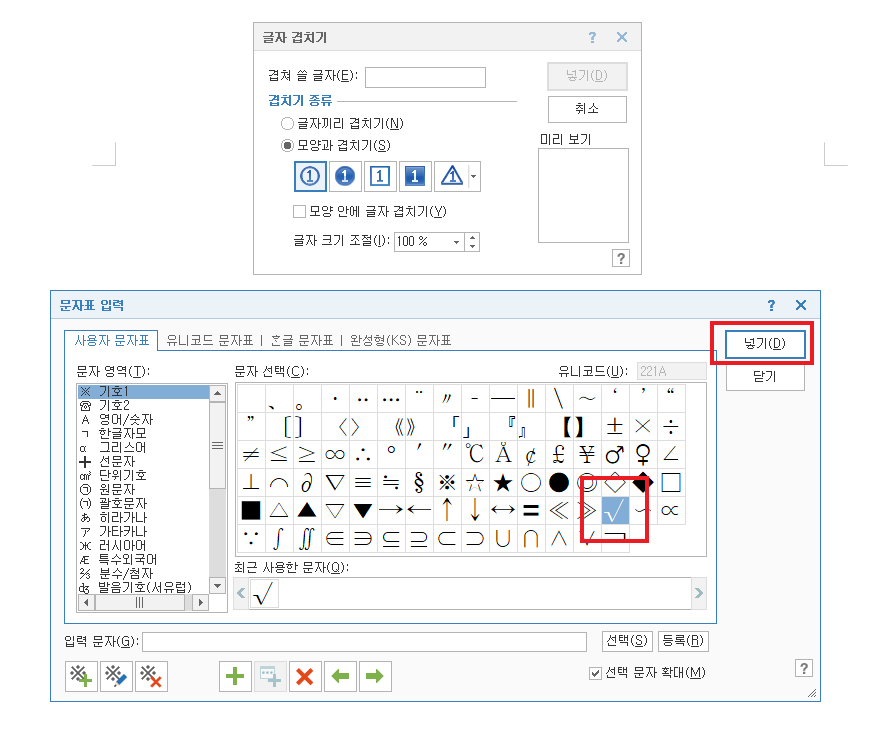
Task: Select the filled circle number shape
Action: 344,176
